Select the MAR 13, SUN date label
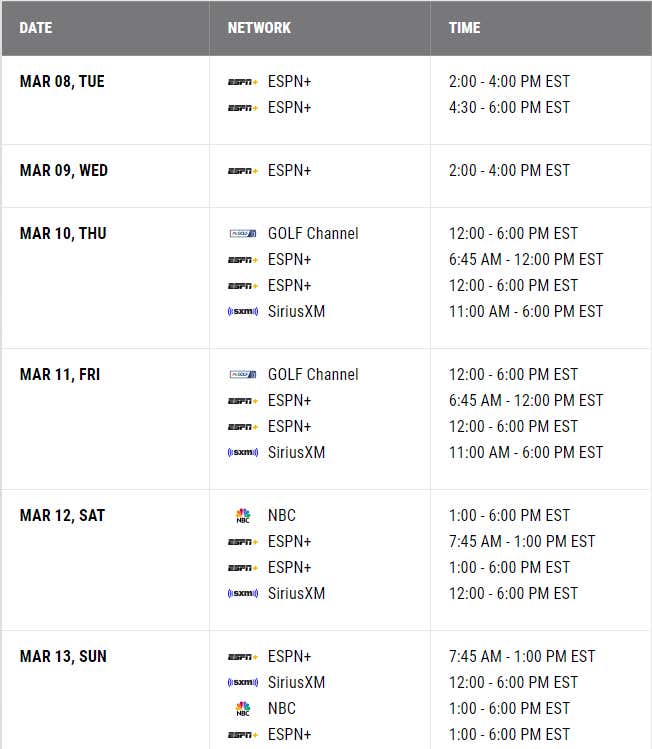 63,656
